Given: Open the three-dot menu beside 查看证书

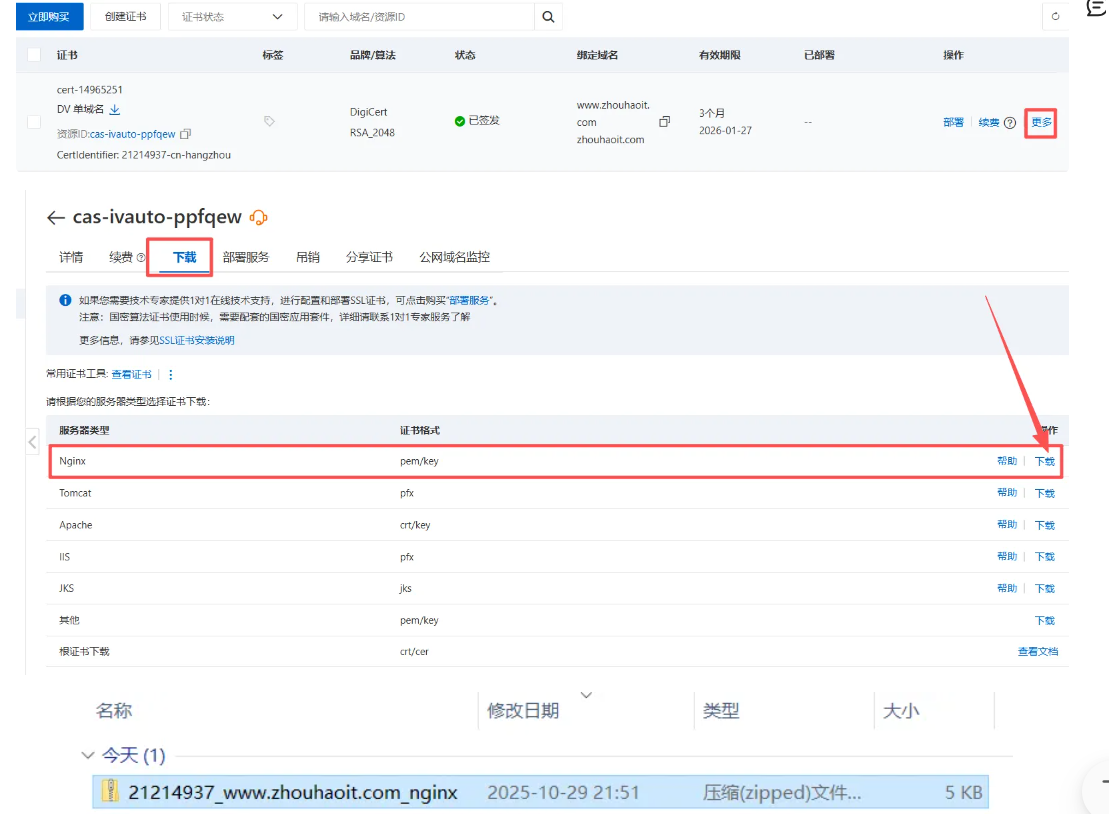Looking at the screenshot, I should click(171, 375).
